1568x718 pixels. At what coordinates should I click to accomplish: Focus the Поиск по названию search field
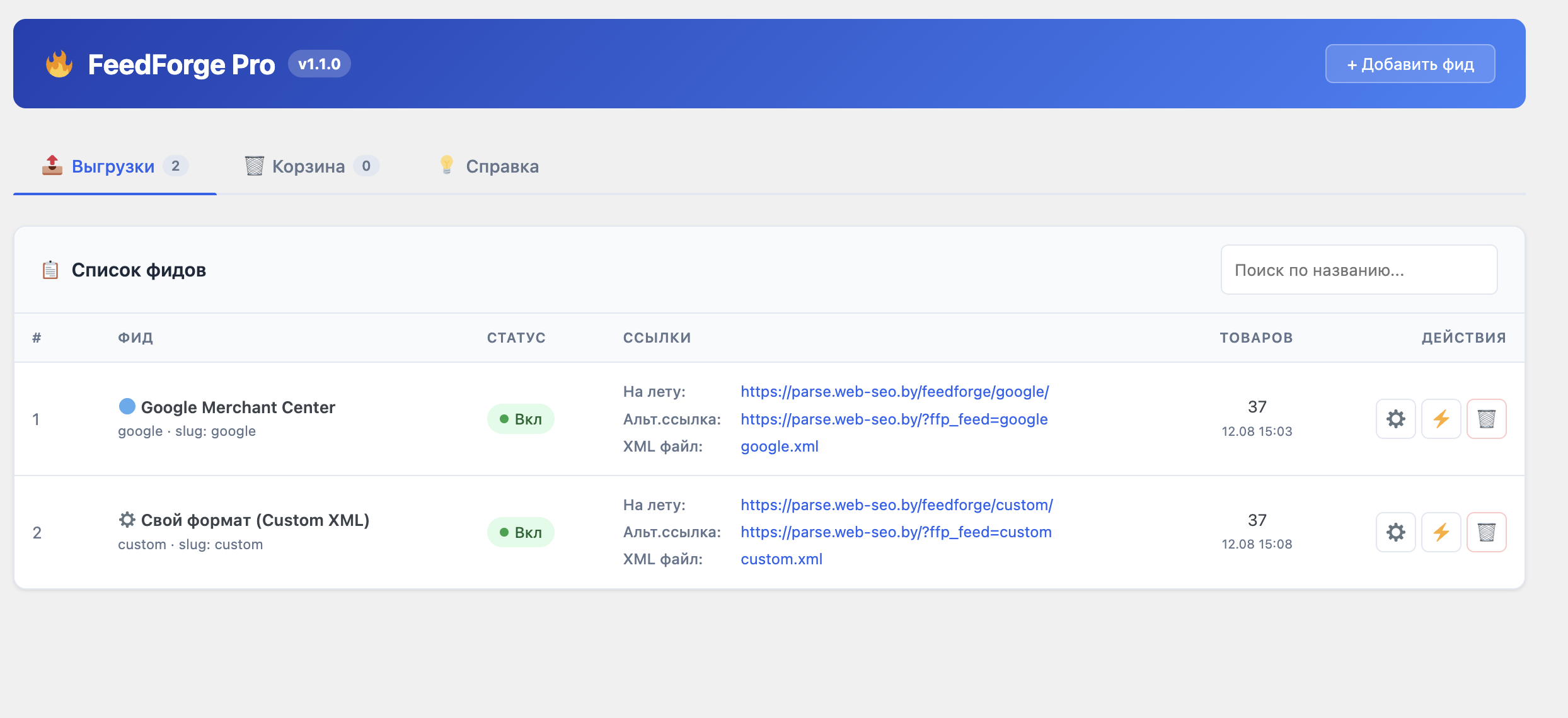coord(1359,270)
